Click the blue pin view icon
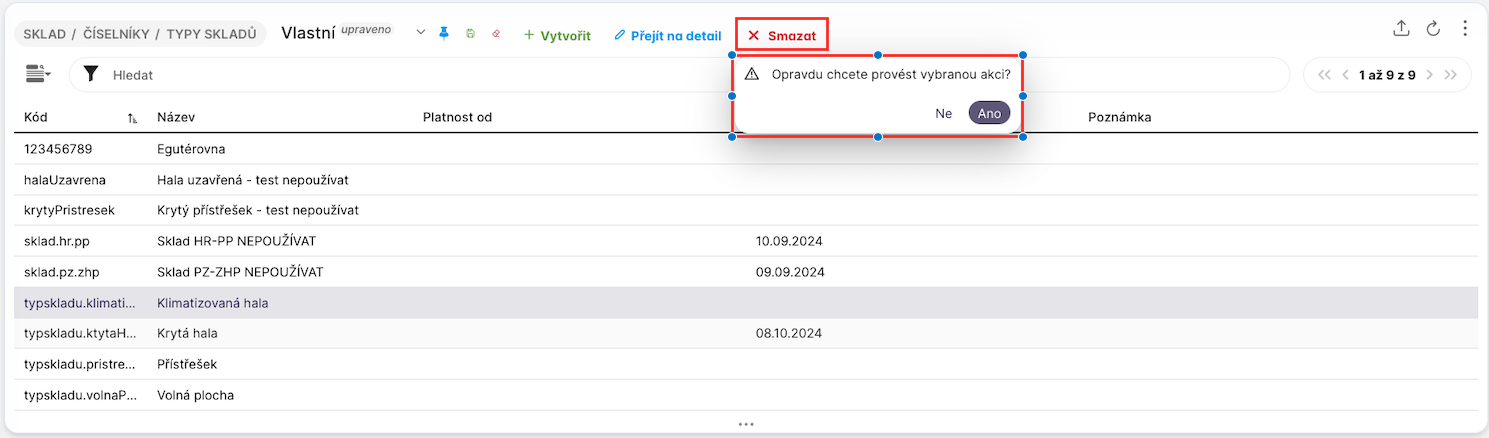Viewport: 1489px width, 438px height. click(445, 34)
